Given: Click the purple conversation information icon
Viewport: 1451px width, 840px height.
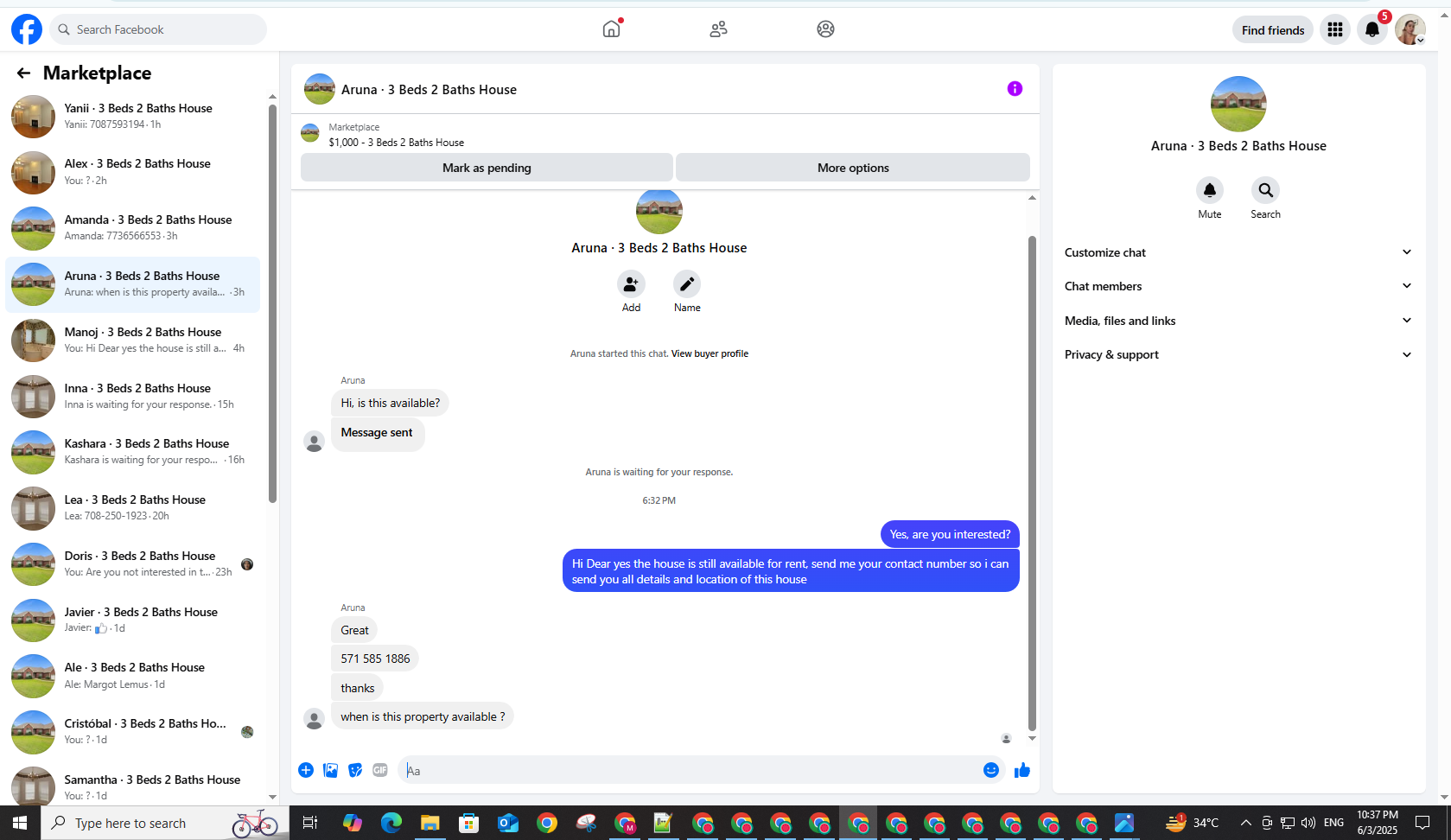Looking at the screenshot, I should [x=1015, y=89].
